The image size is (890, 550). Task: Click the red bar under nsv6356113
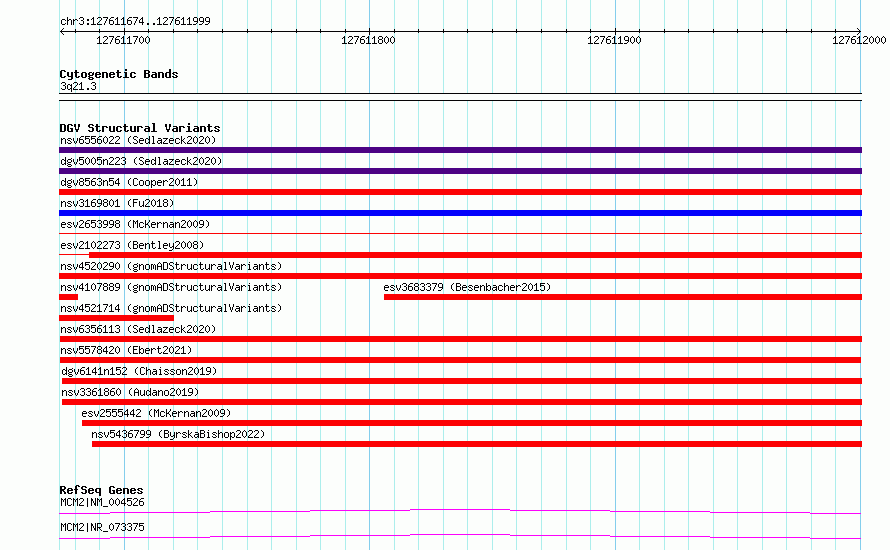[460, 339]
